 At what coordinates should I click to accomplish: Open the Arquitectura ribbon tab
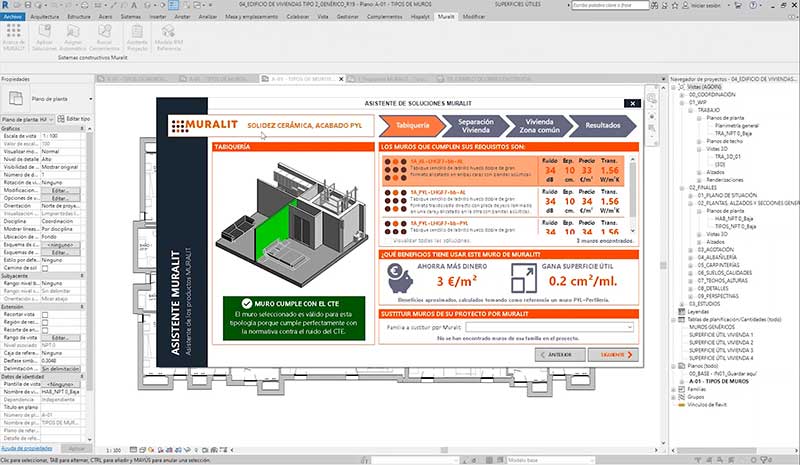click(x=45, y=17)
